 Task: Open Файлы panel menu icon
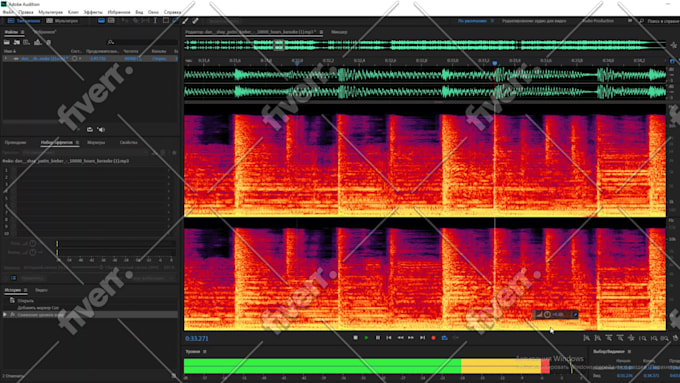pyautogui.click(x=22, y=32)
